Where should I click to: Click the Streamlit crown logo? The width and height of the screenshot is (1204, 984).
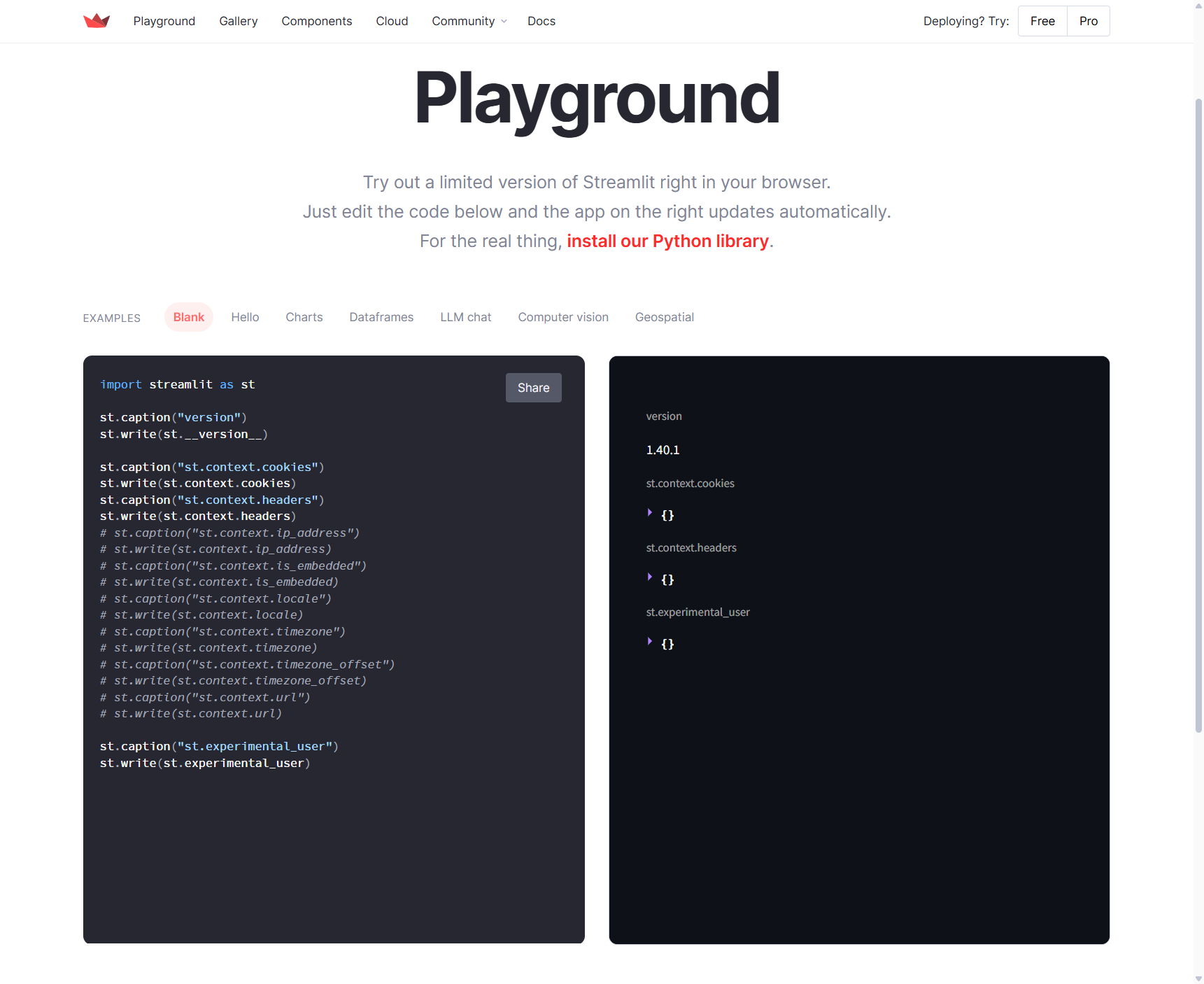pos(97,20)
